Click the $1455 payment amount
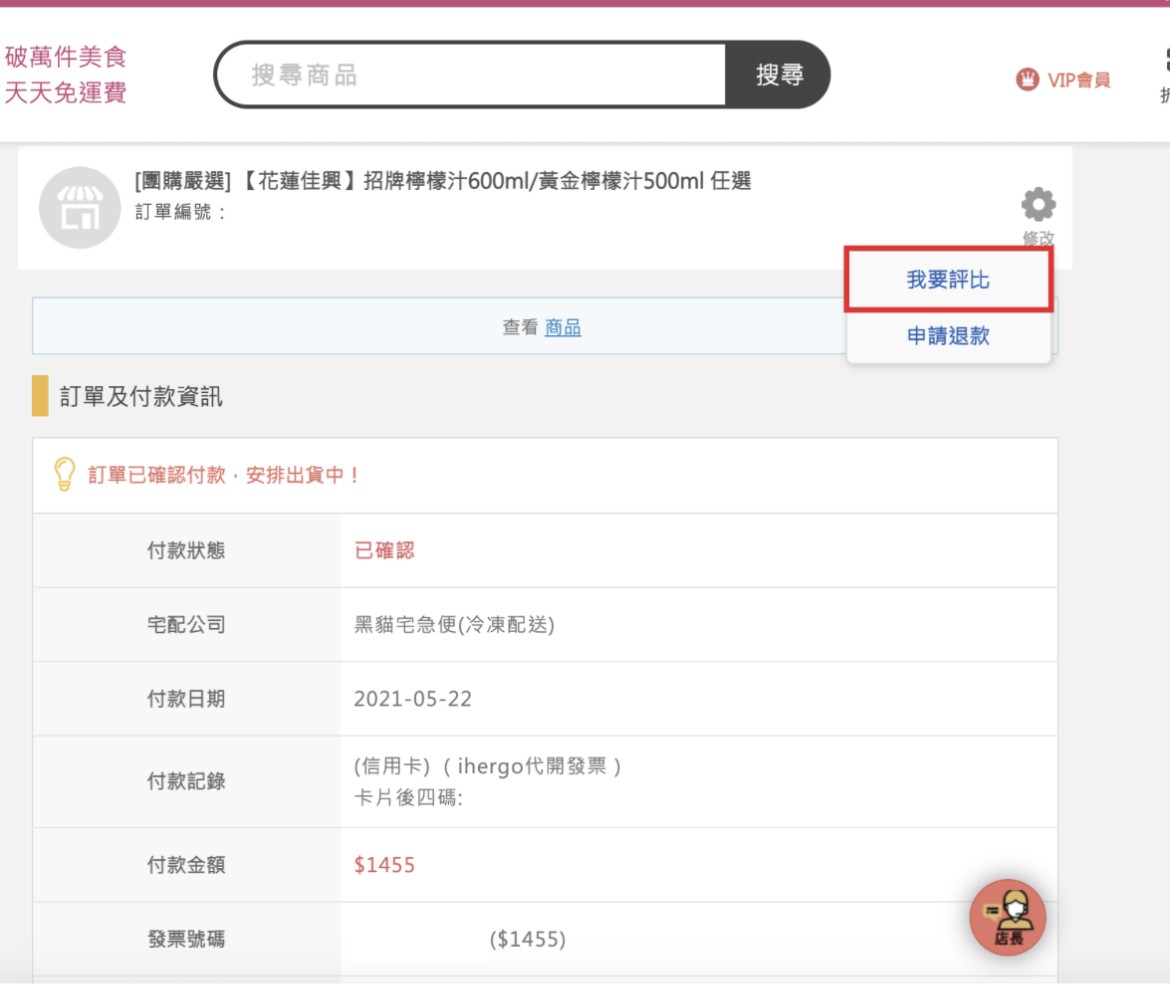 (384, 865)
